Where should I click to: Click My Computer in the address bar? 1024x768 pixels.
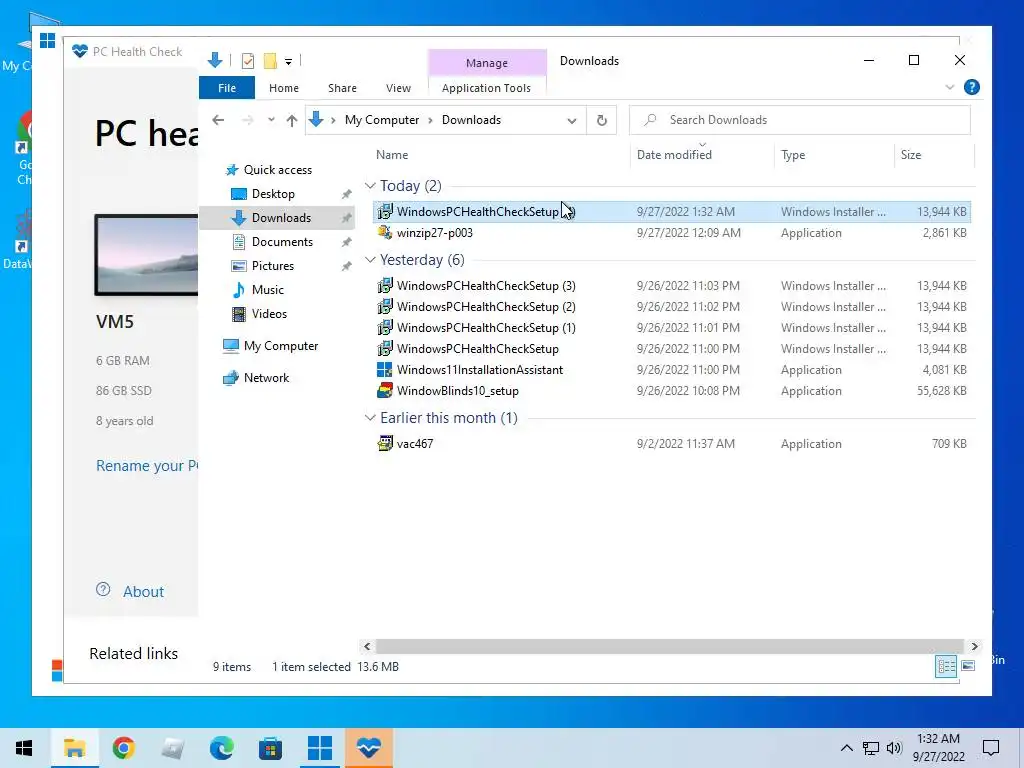click(382, 120)
